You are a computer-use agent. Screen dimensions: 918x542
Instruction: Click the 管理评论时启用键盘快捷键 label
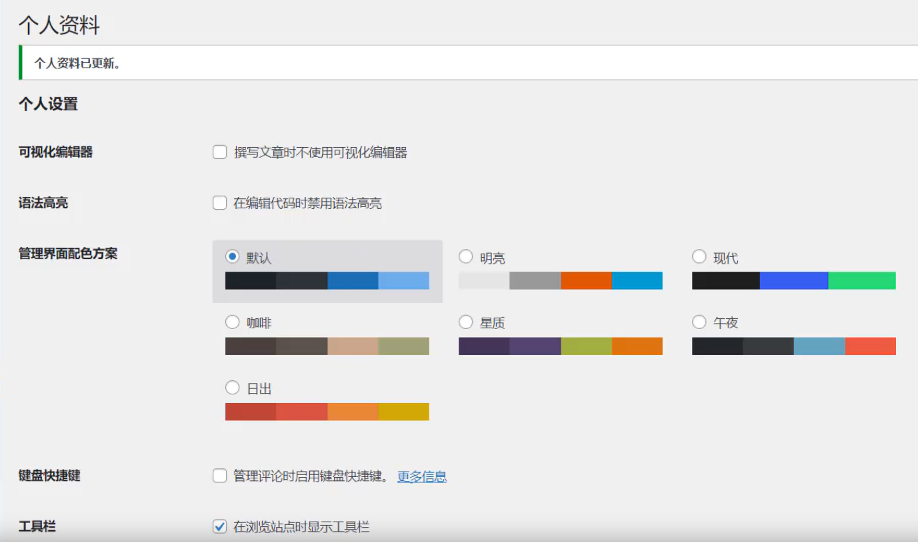(310, 476)
